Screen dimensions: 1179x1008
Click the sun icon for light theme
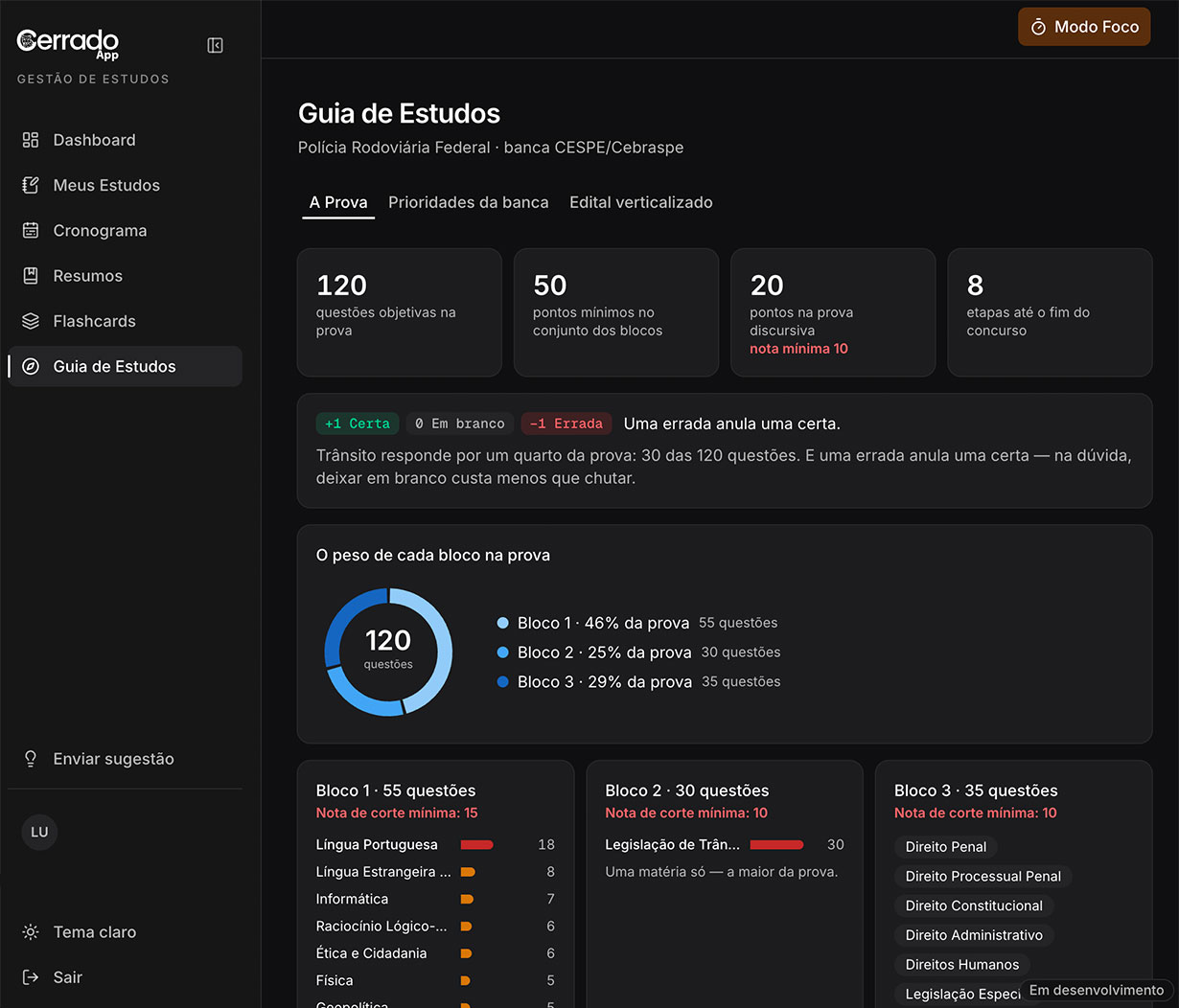coord(31,932)
